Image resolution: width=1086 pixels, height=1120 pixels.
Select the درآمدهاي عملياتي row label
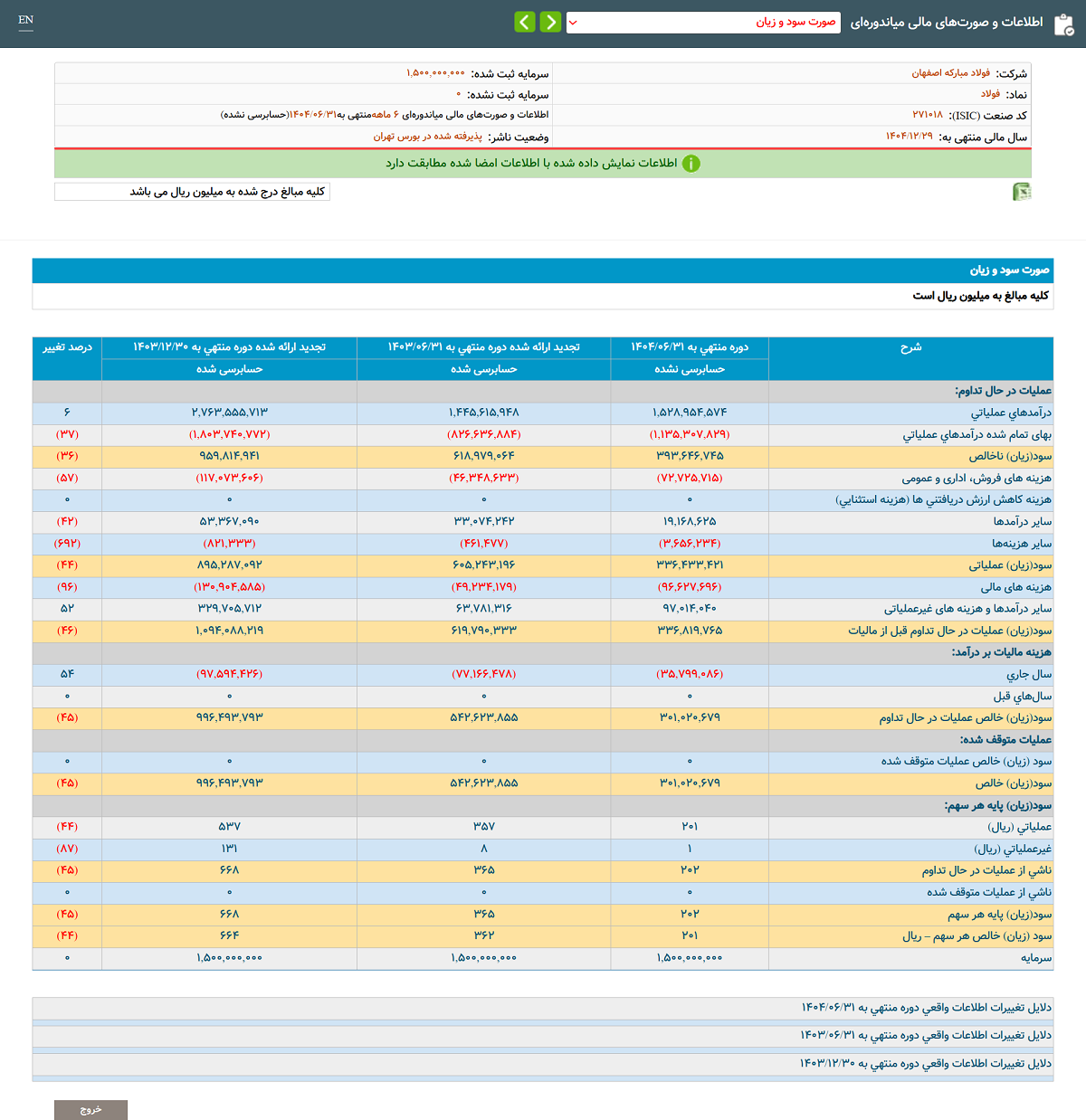click(x=1011, y=413)
